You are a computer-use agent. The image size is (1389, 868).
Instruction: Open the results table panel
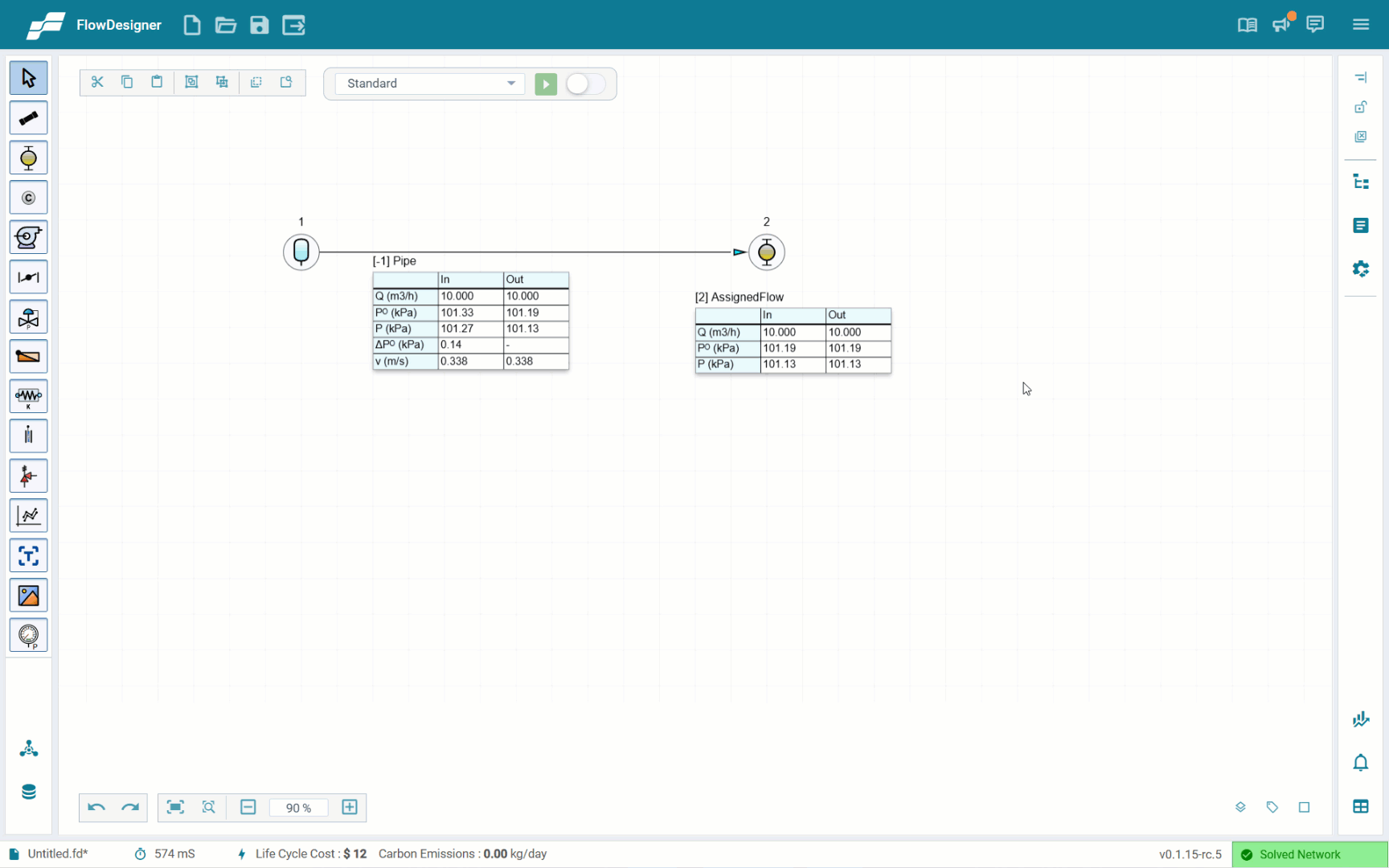point(1360,806)
